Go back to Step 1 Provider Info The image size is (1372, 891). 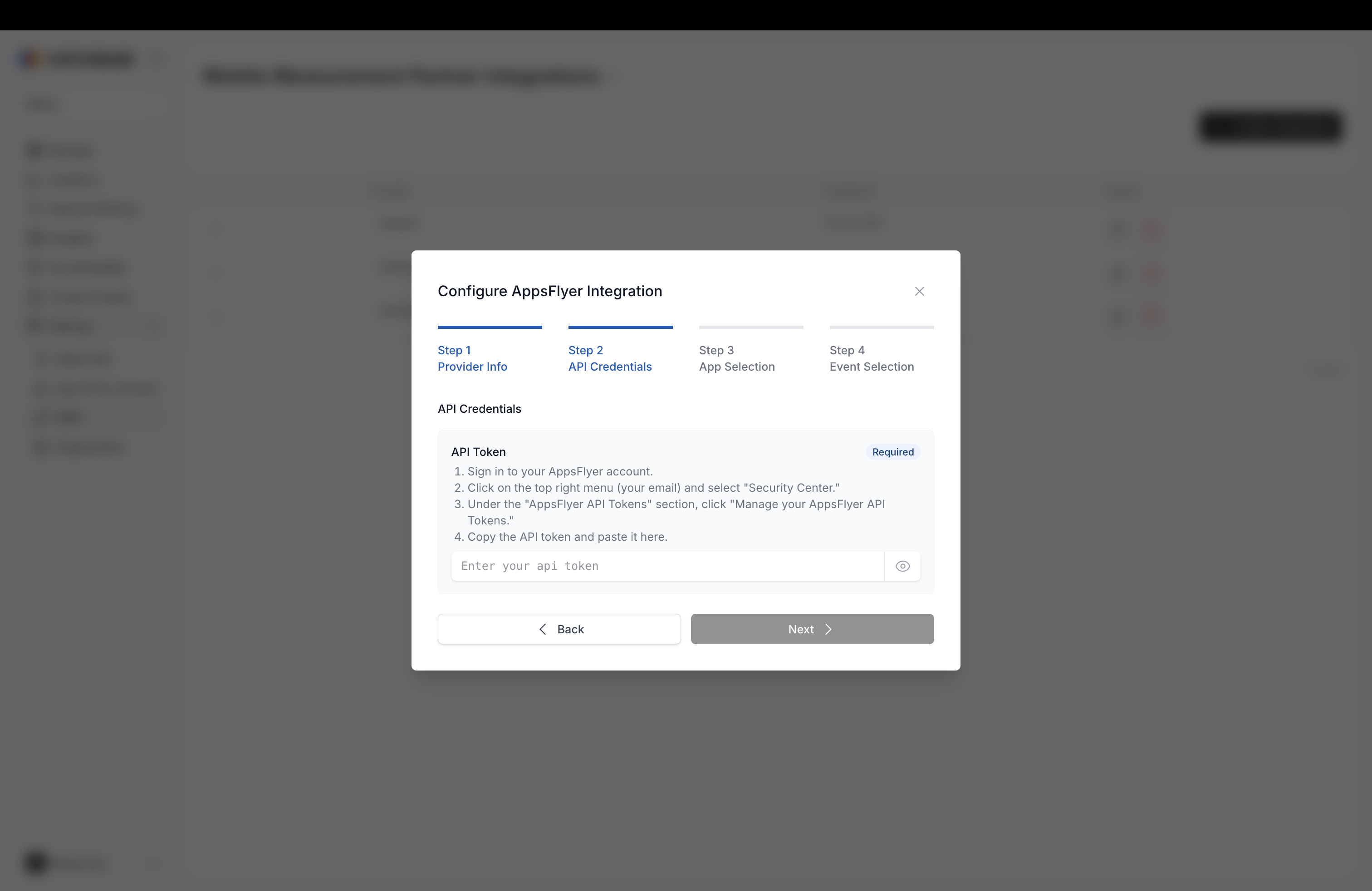click(x=472, y=358)
